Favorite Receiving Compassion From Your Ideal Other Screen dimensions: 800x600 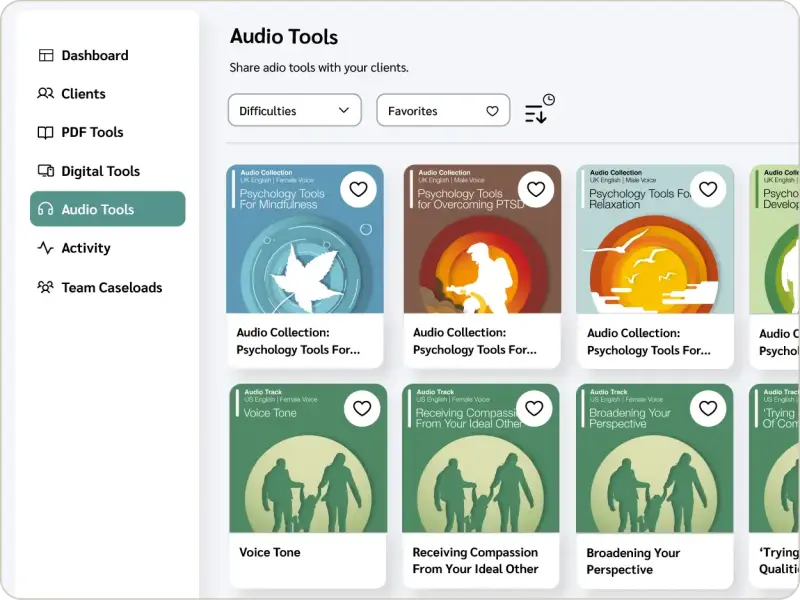tap(534, 408)
